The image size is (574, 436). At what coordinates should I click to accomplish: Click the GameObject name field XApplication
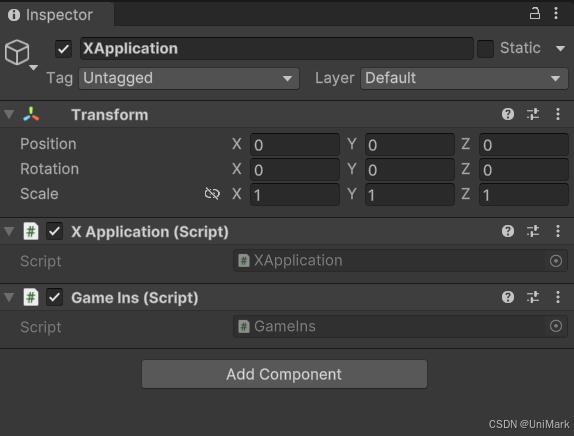click(x=277, y=48)
